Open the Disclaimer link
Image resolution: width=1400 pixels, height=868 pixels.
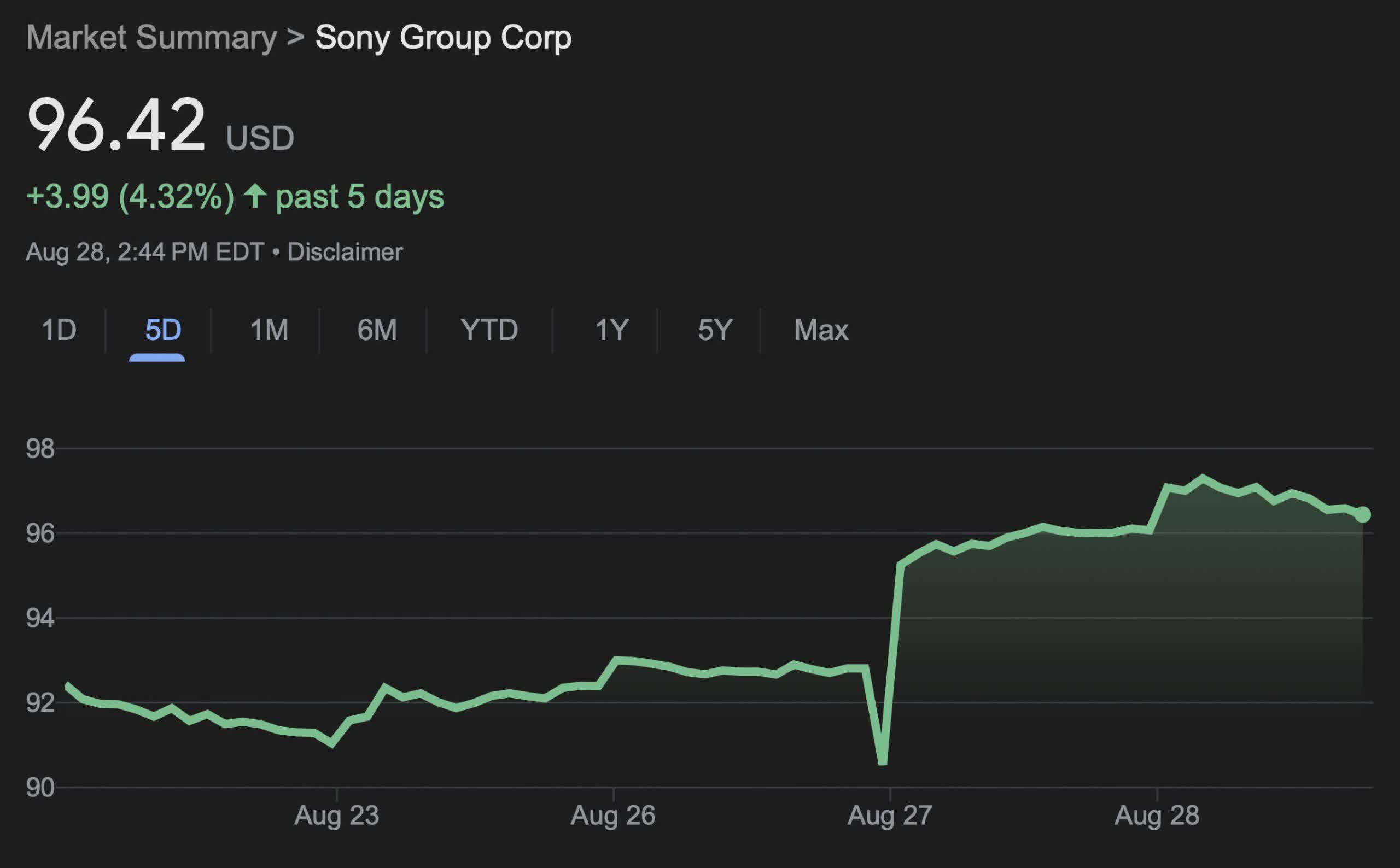(x=345, y=252)
